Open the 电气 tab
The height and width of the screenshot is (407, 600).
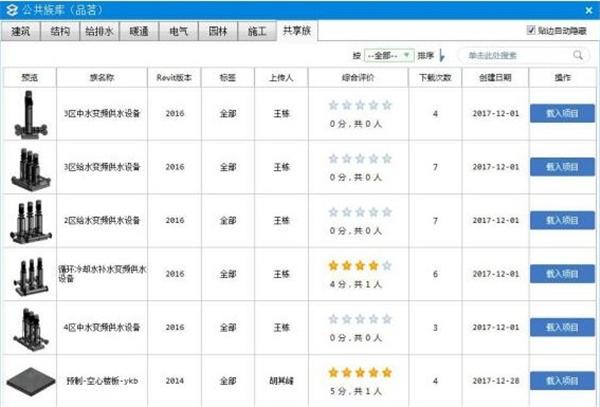pos(179,31)
